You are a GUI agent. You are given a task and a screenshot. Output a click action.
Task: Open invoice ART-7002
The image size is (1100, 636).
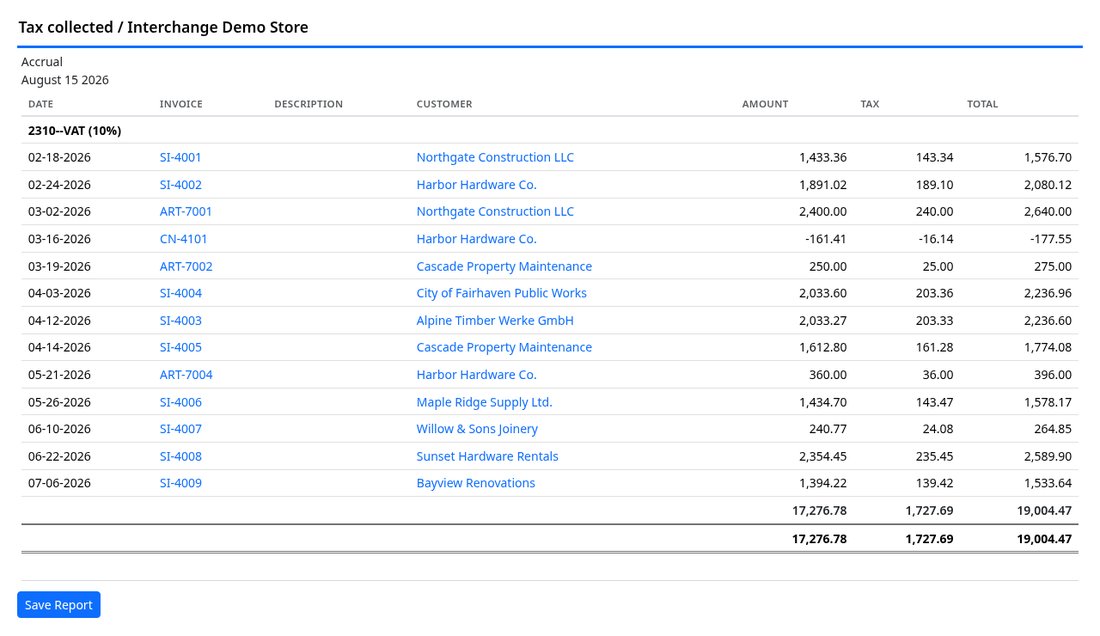point(186,266)
